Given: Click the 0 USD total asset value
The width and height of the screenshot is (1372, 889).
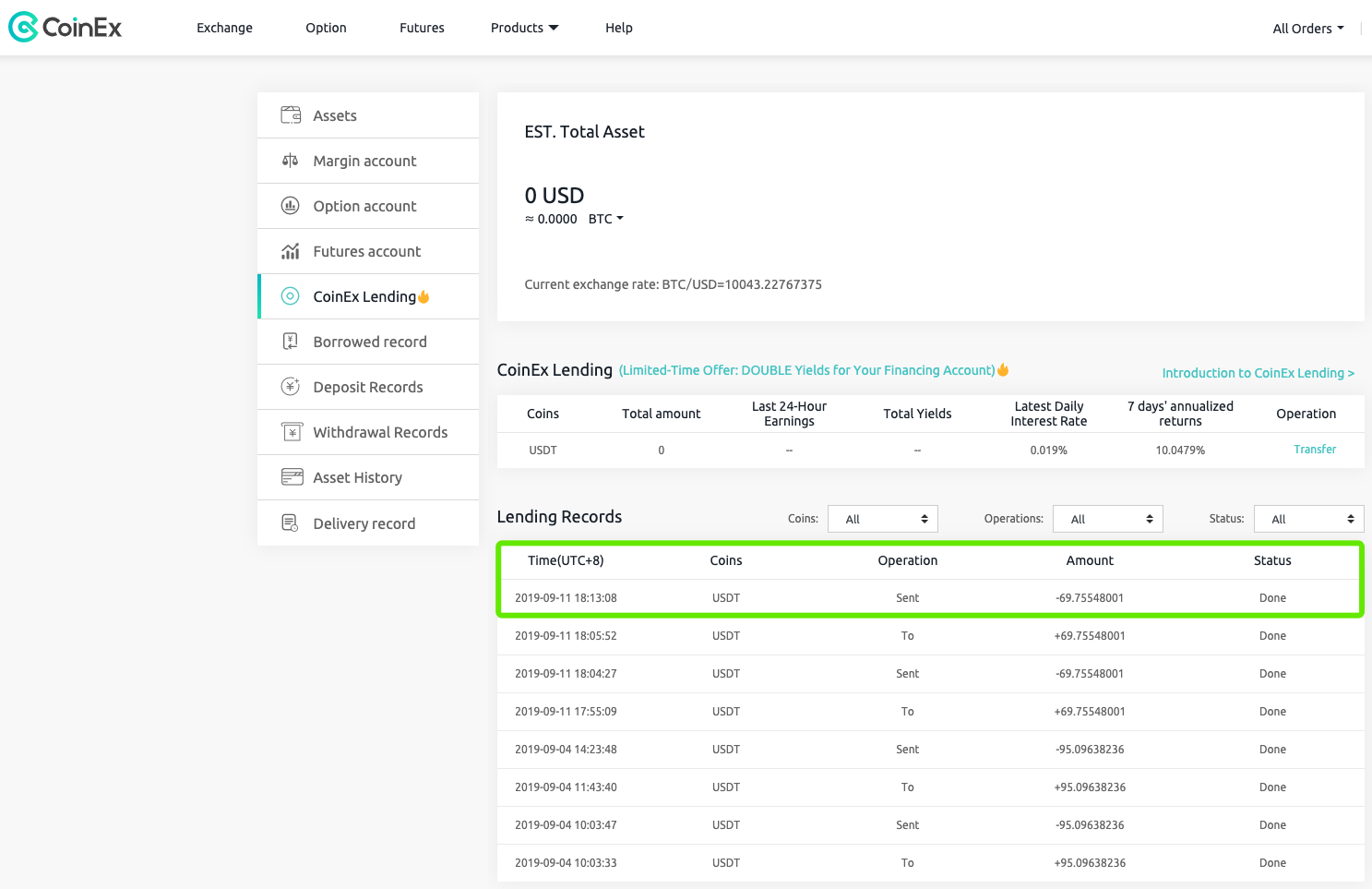Looking at the screenshot, I should pos(555,196).
